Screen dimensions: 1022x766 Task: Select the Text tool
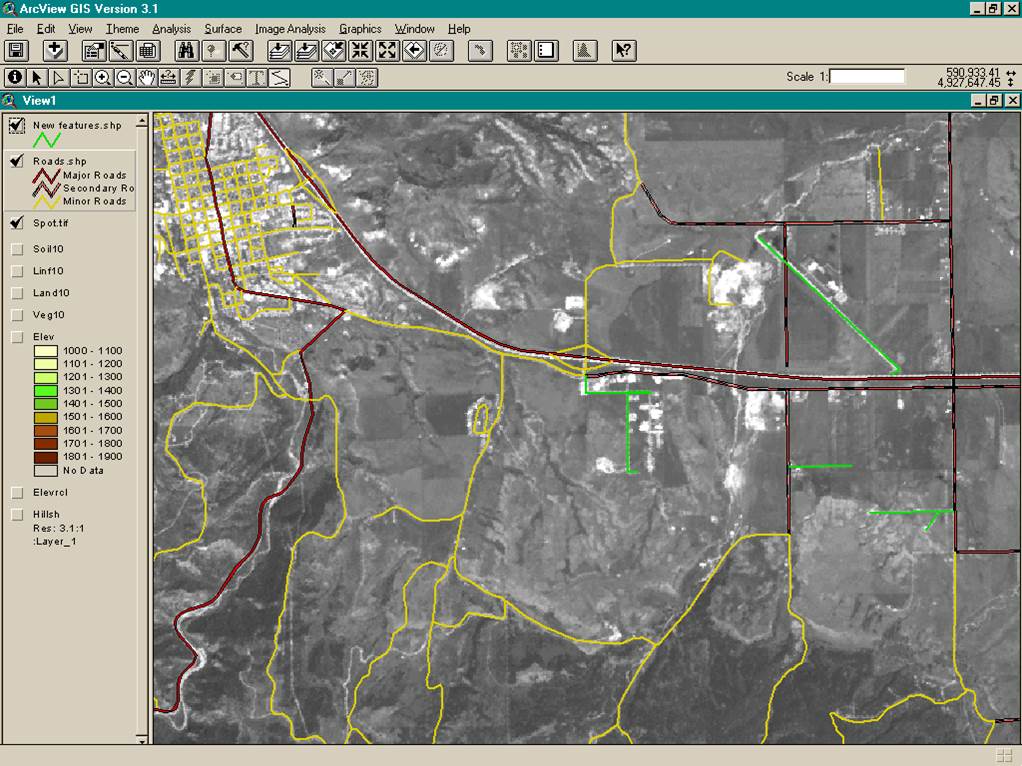[256, 77]
